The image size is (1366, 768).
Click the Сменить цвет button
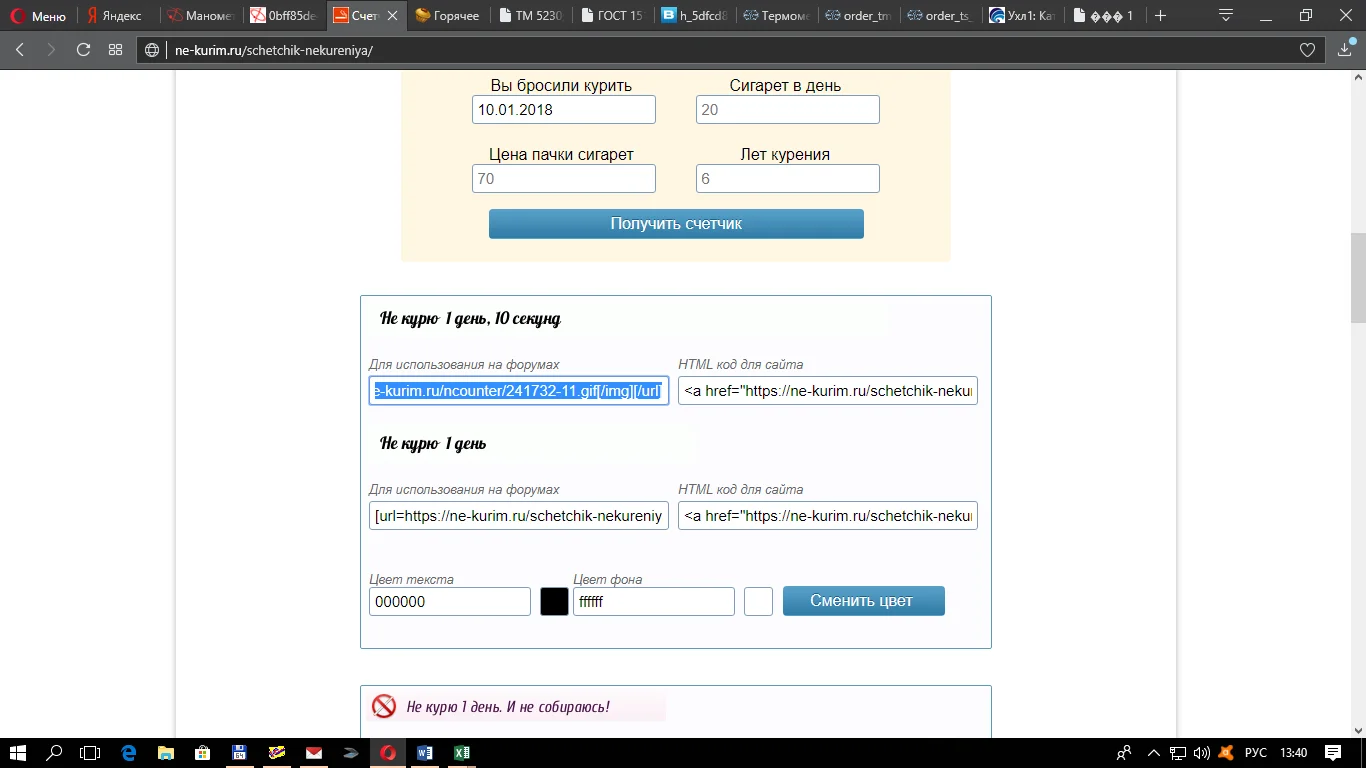pos(864,601)
